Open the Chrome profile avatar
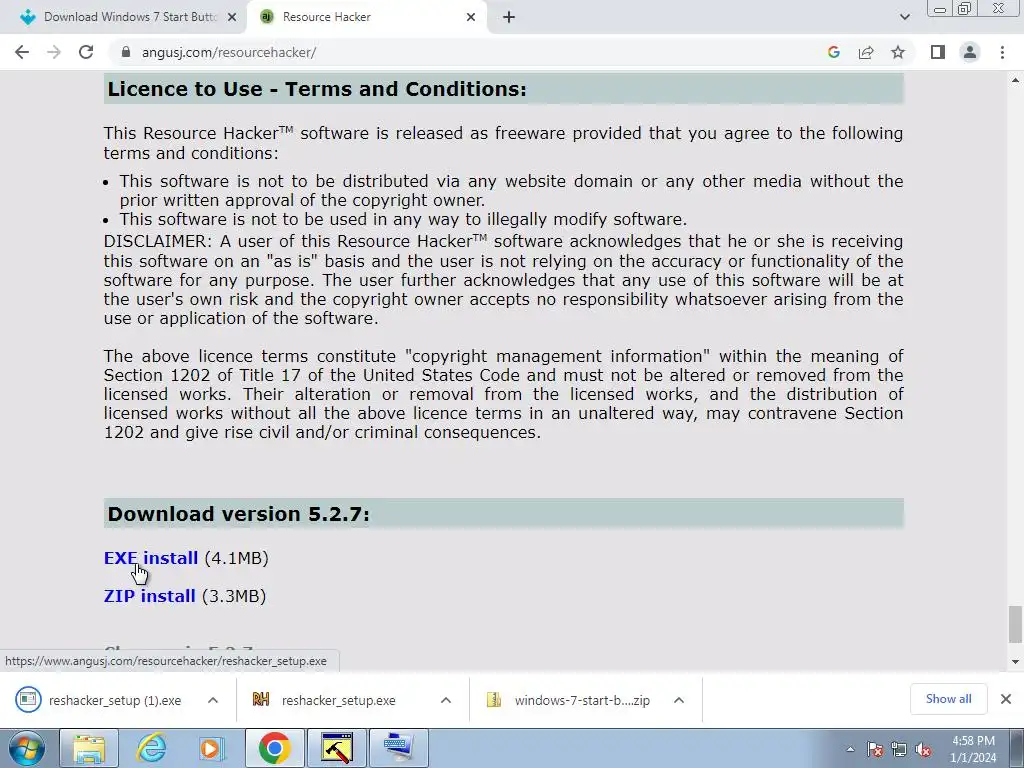The width and height of the screenshot is (1024, 768). pos(970,52)
